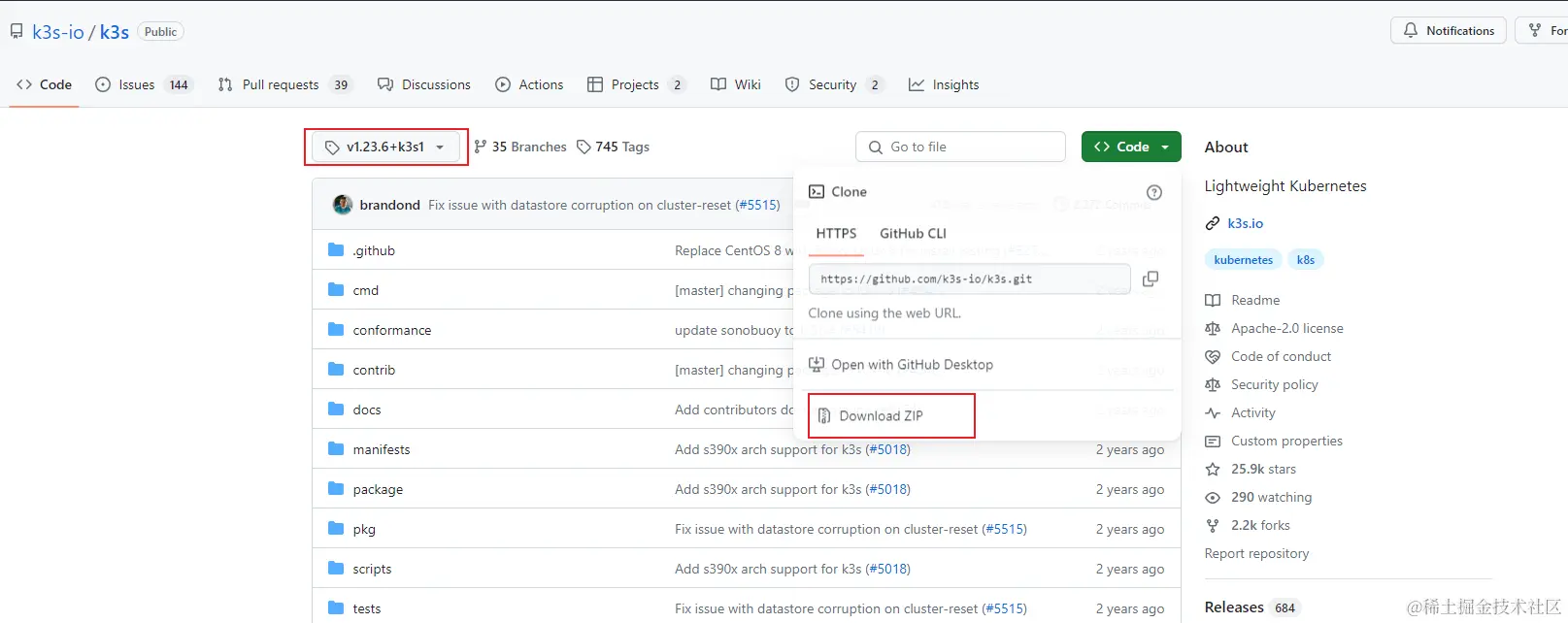
Task: Open #5018 link in manifests row
Action: coord(887,449)
